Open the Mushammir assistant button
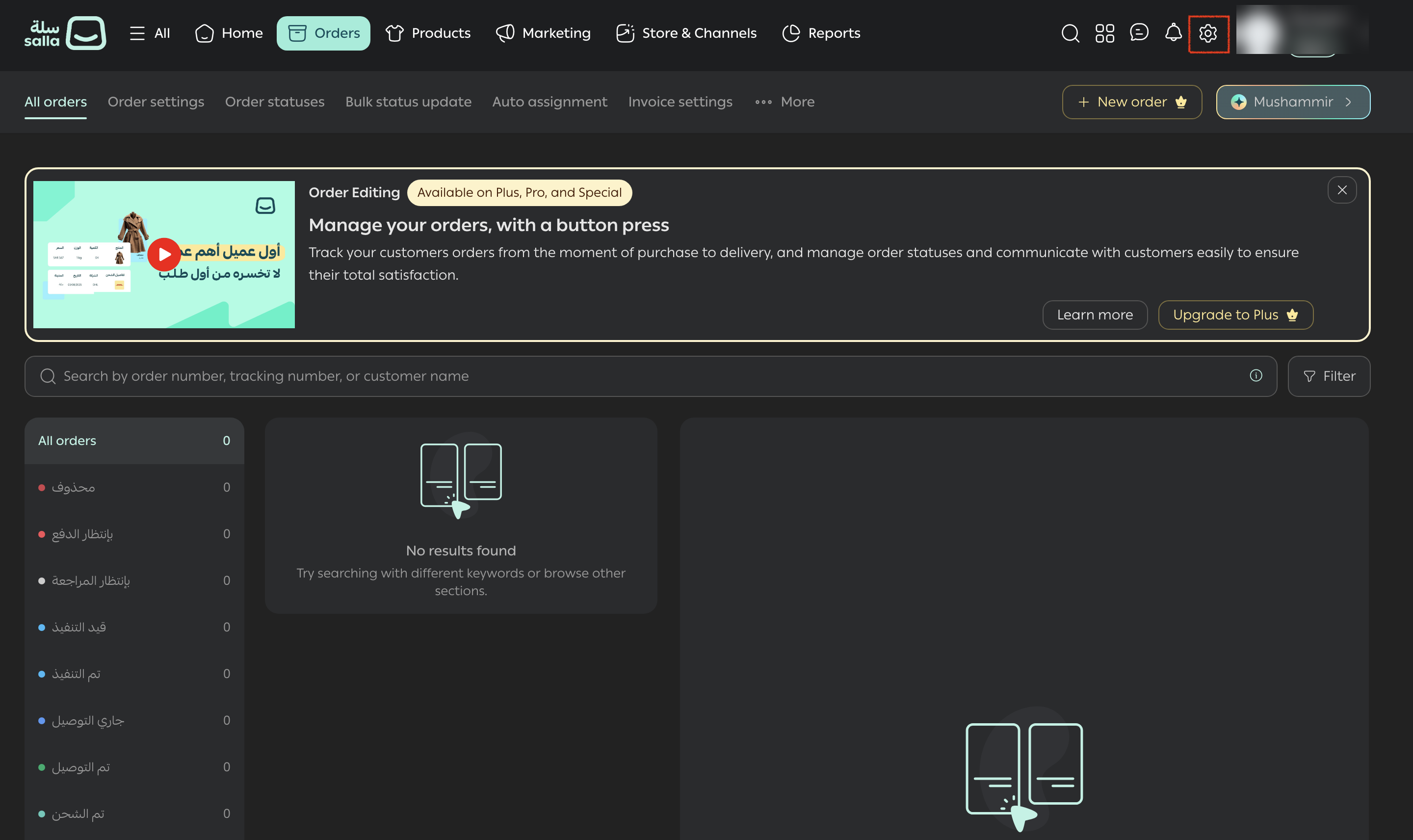 pos(1293,102)
